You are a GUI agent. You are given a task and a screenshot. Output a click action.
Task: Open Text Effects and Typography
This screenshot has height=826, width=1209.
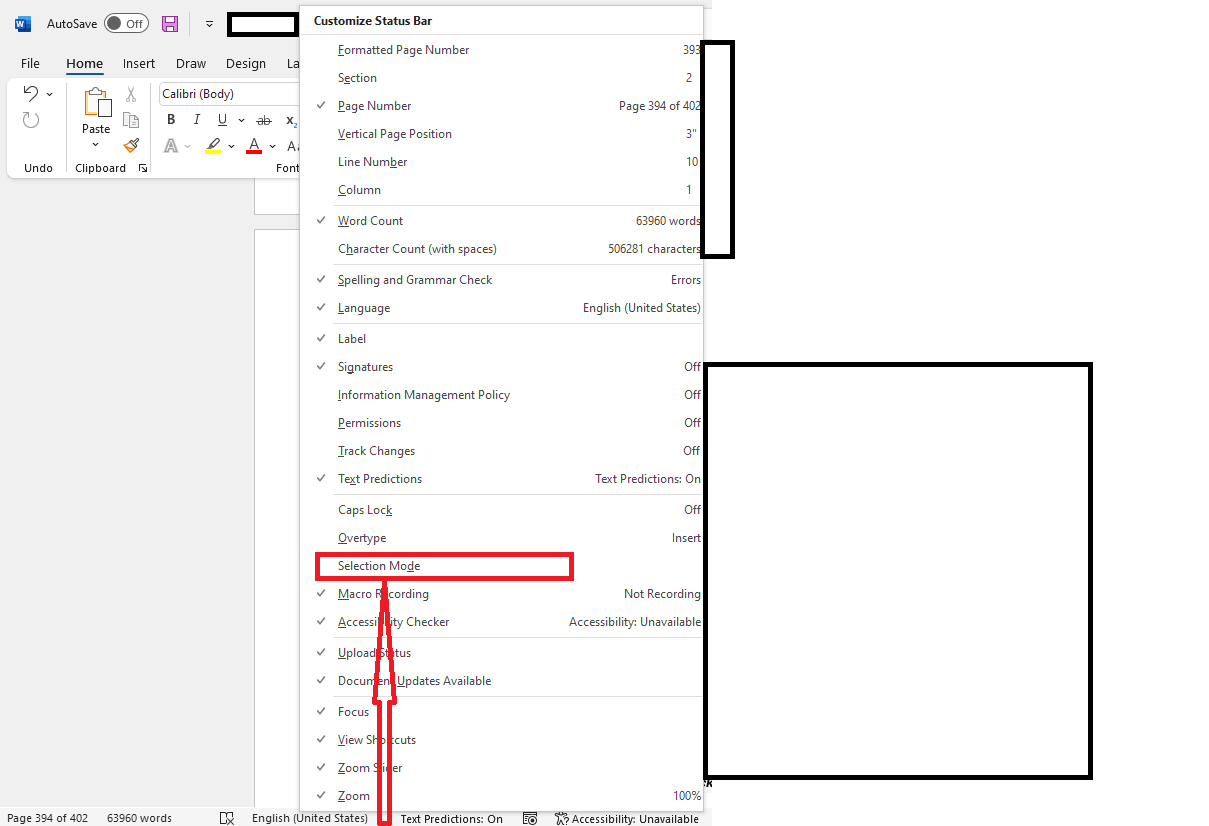[x=171, y=146]
